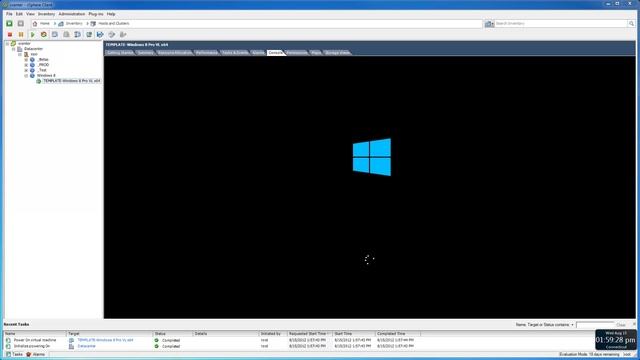Click the Inventory icon in breadcrumb

pyautogui.click(x=61, y=24)
